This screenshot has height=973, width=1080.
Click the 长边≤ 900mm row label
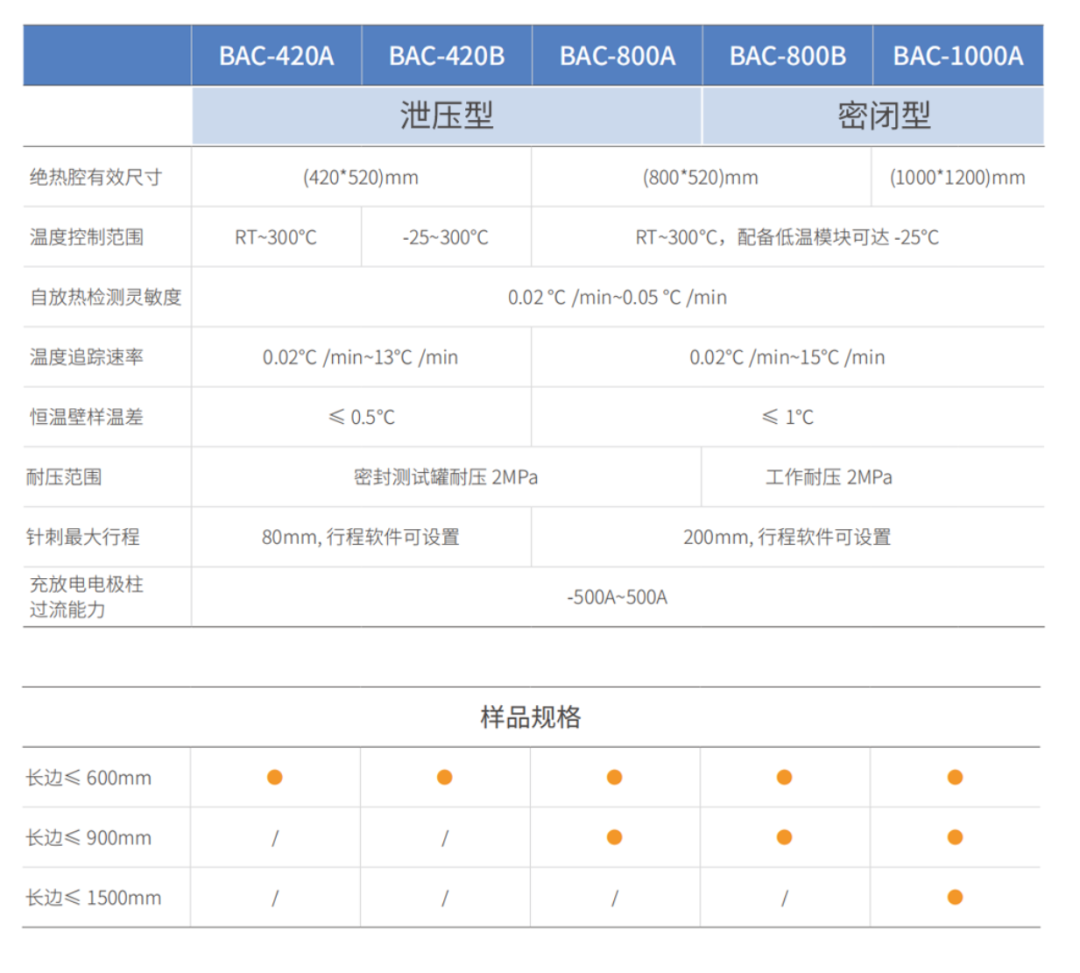pos(89,838)
